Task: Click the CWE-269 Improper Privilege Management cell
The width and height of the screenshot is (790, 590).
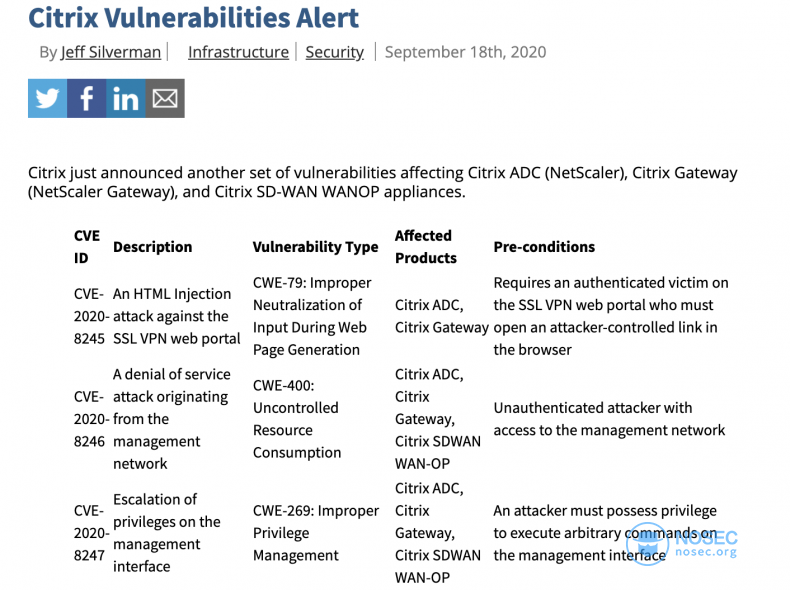Action: click(x=316, y=533)
